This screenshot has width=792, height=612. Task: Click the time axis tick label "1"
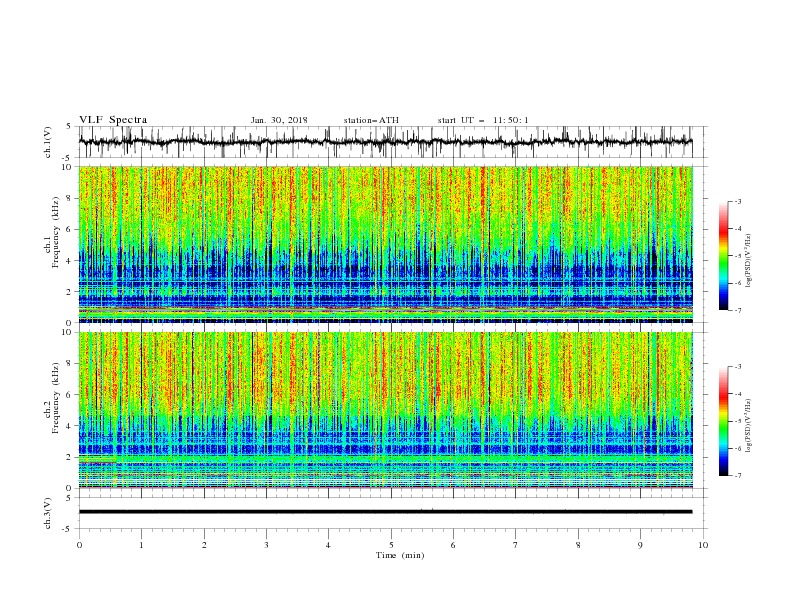tap(141, 545)
